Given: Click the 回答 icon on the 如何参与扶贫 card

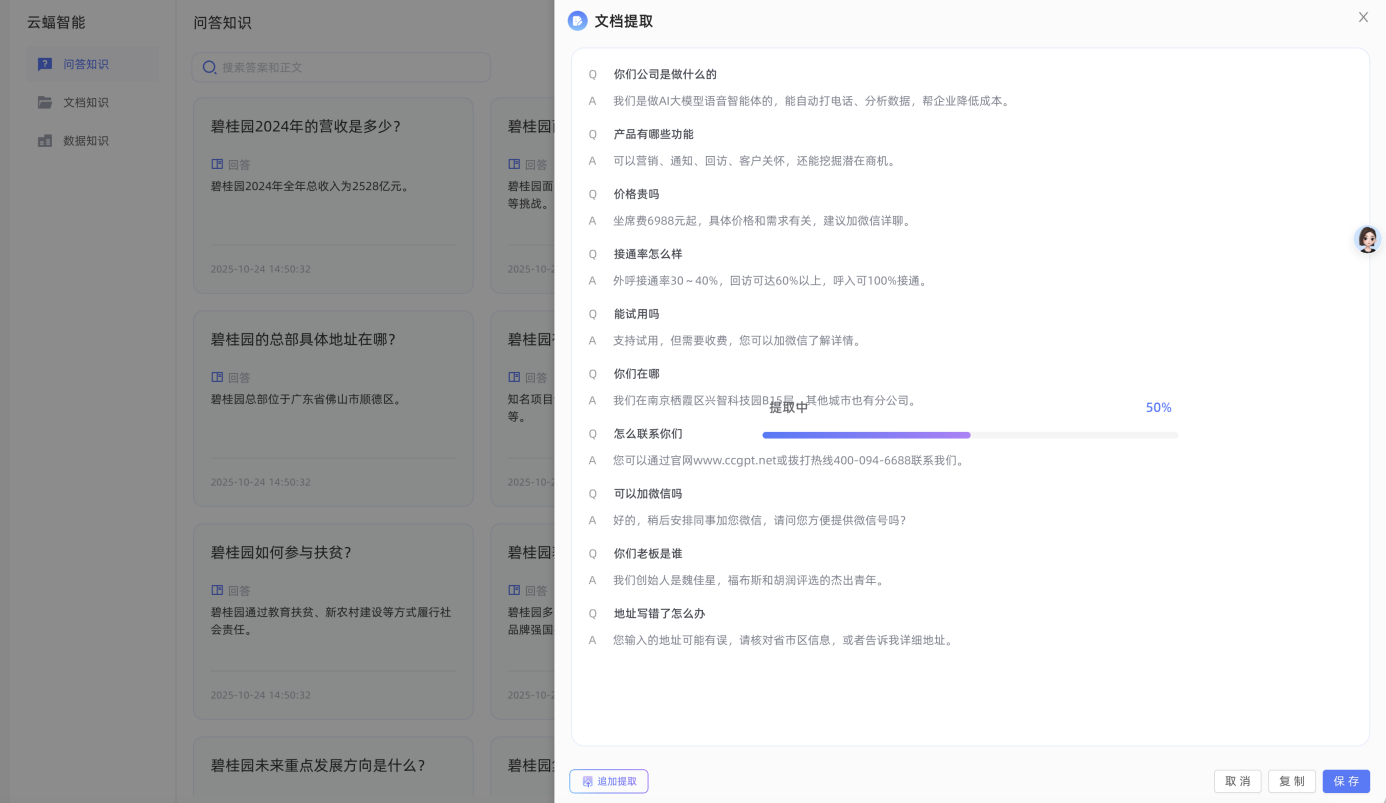Looking at the screenshot, I should pyautogui.click(x=217, y=590).
